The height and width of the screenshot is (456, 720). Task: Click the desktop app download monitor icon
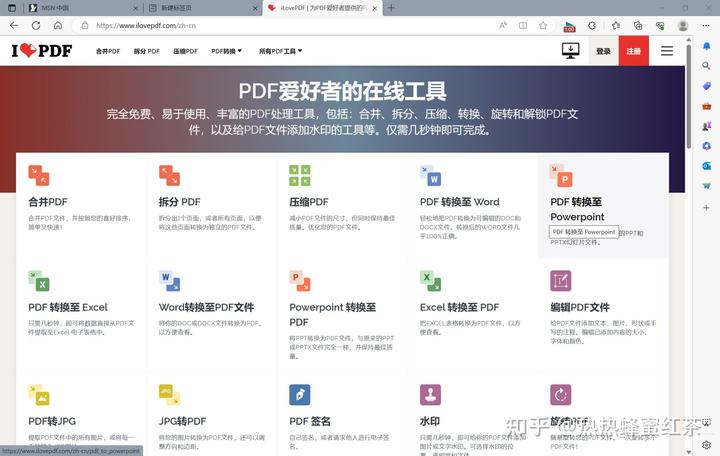[x=570, y=51]
